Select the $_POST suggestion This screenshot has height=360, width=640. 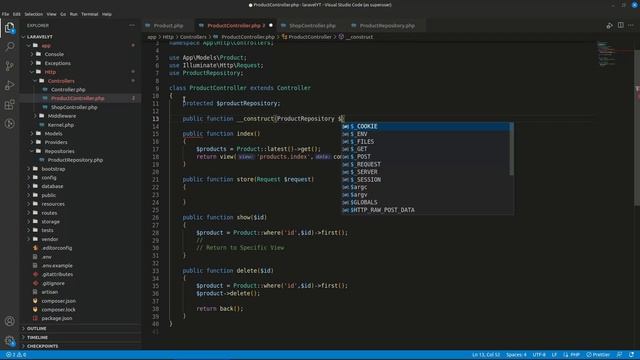[425, 157]
